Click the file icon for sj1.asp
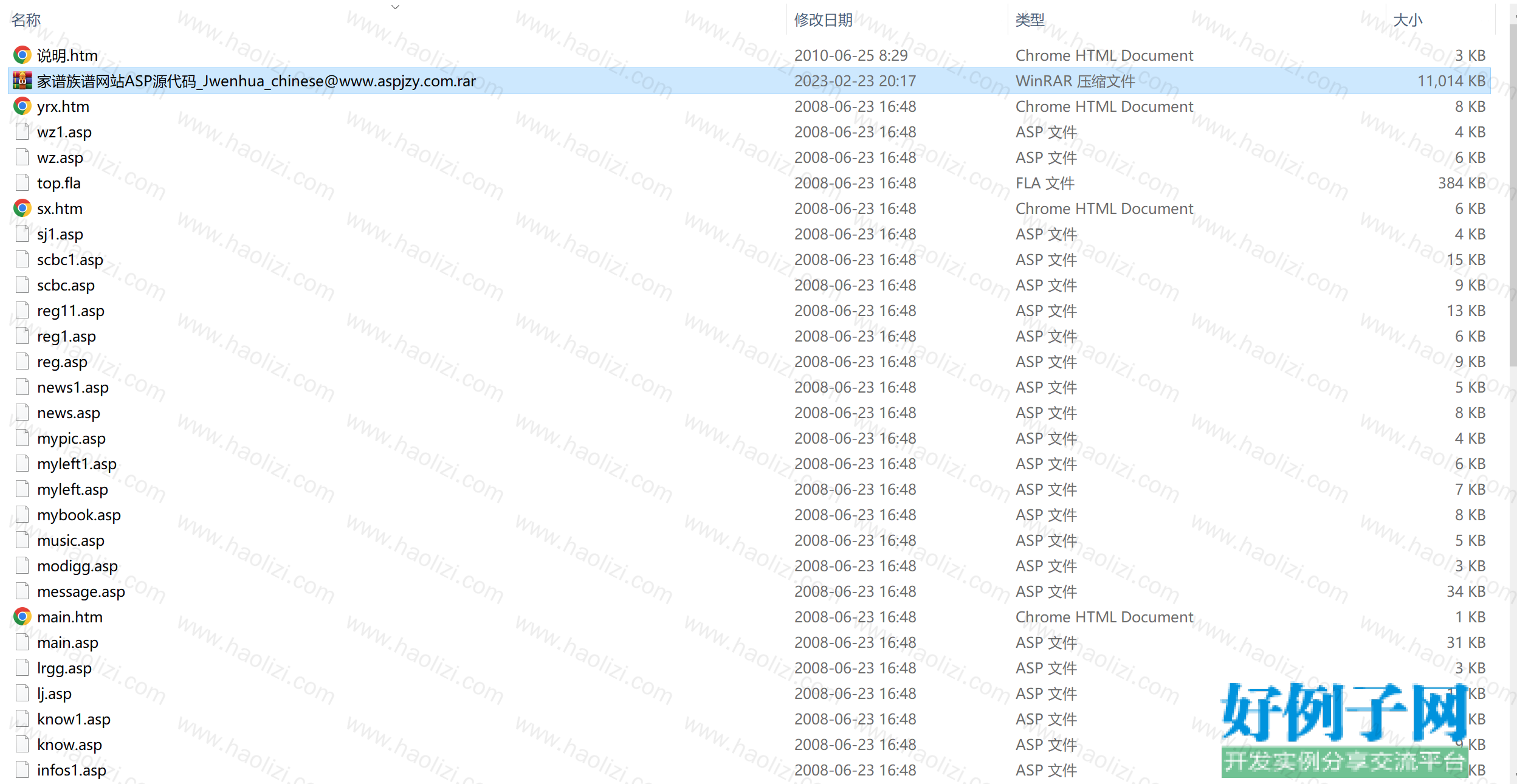Screen dimensions: 1517x784 22,234
